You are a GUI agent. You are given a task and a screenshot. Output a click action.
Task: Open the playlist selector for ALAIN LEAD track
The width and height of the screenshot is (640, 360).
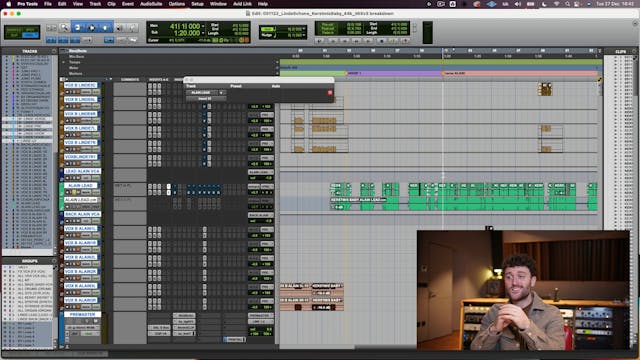coord(100,186)
